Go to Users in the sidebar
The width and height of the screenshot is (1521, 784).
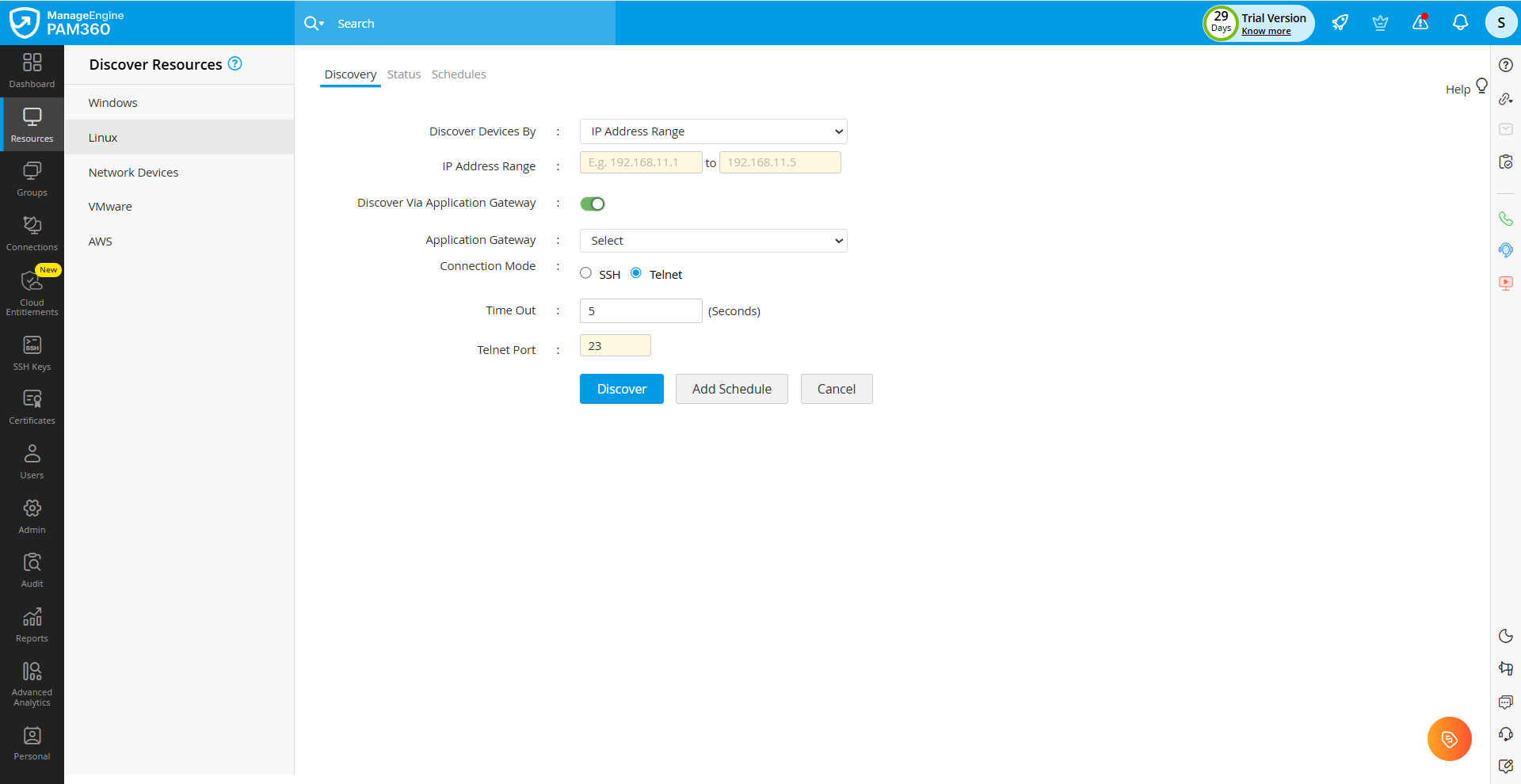click(x=32, y=462)
